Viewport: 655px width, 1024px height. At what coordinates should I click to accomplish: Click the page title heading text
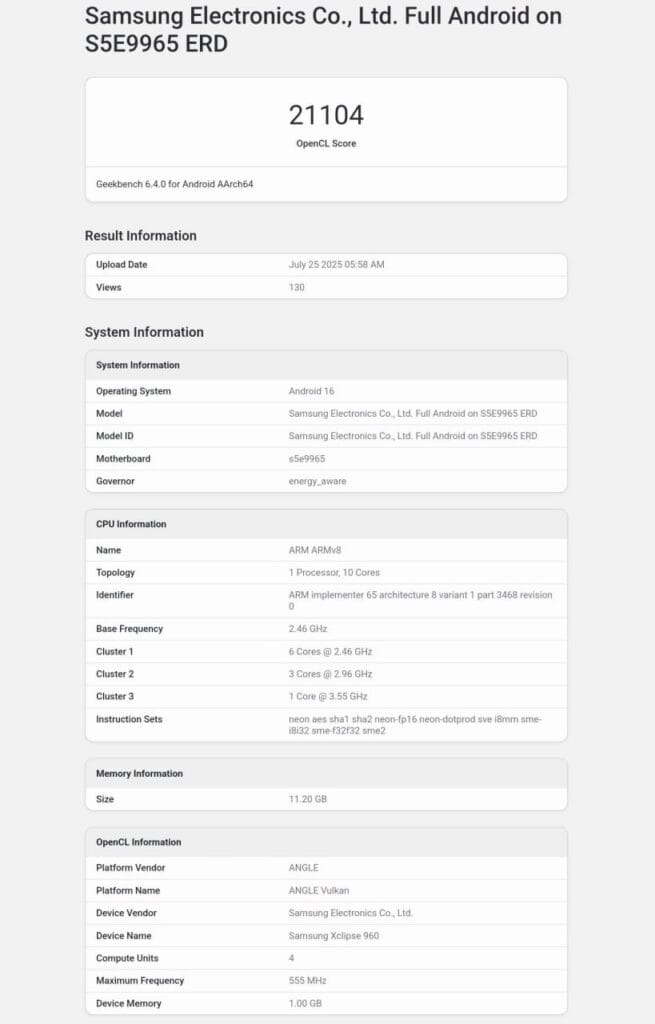[x=322, y=30]
